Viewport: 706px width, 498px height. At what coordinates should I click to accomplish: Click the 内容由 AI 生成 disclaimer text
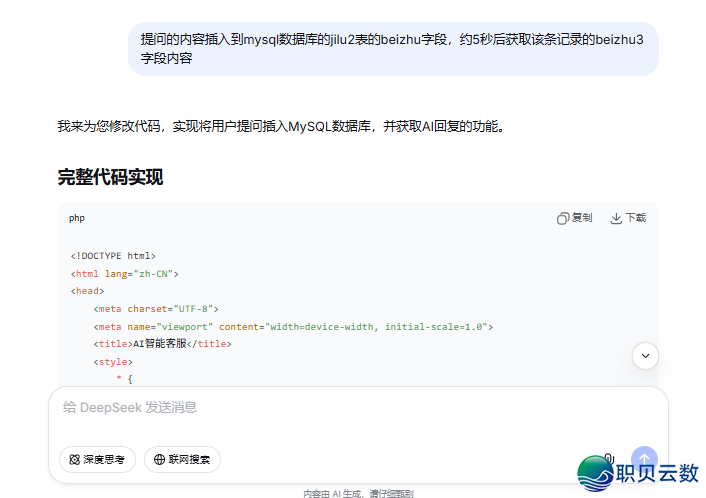[358, 493]
